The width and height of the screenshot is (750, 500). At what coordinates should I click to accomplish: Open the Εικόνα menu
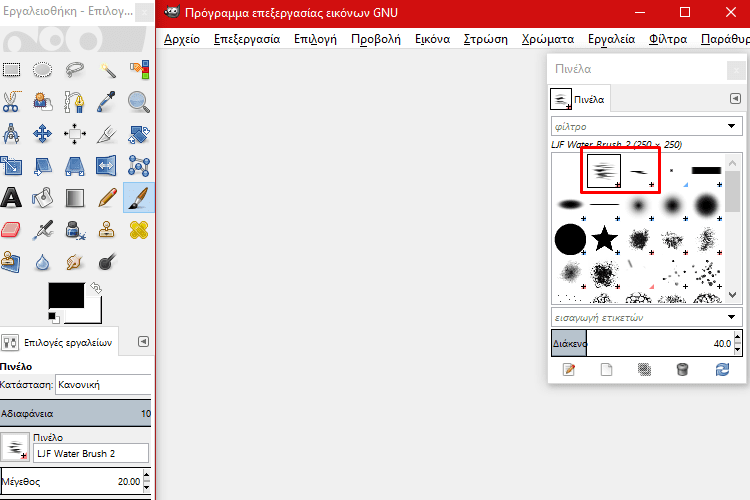(x=432, y=39)
